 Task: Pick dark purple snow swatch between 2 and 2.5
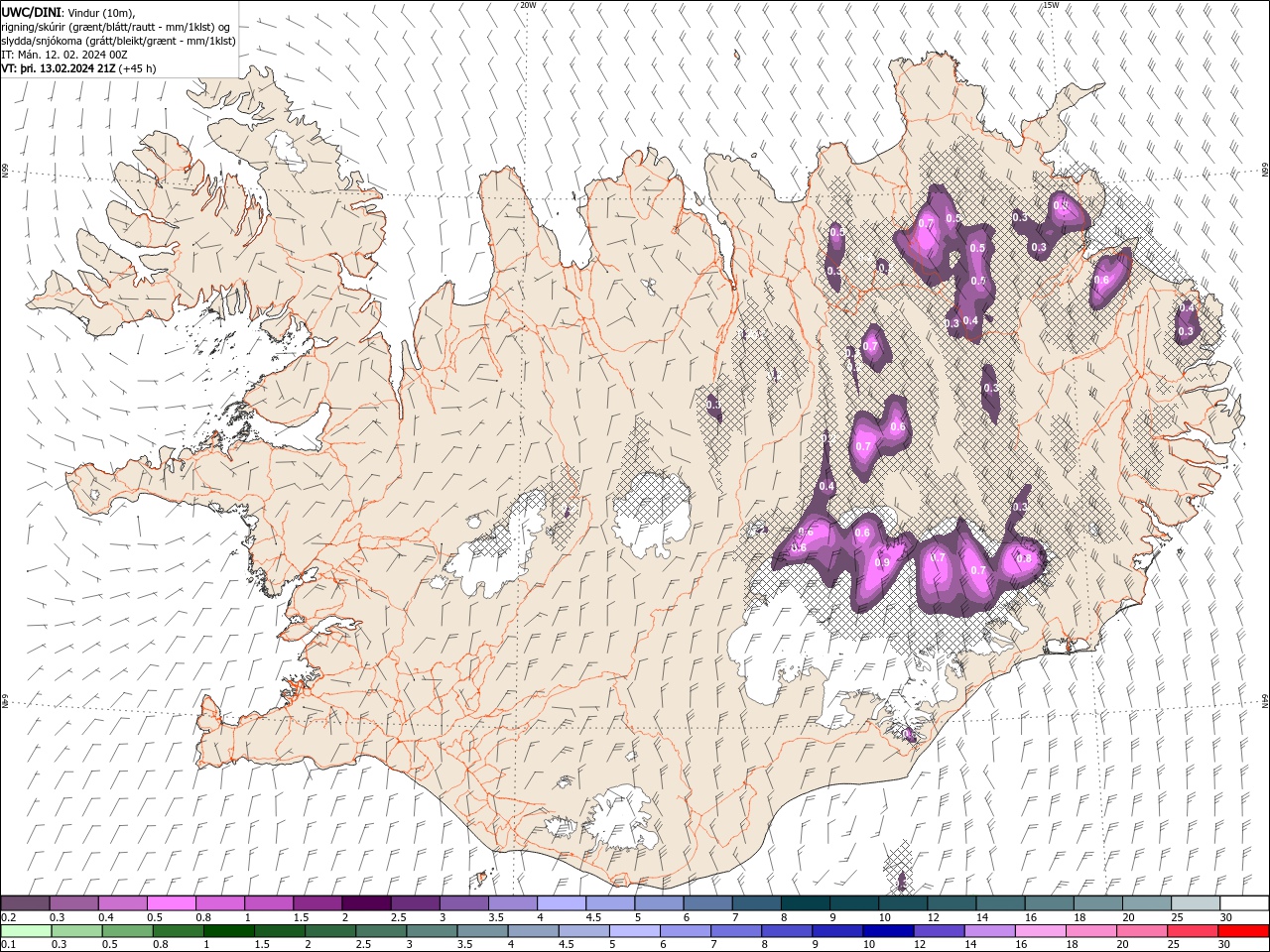tap(366, 903)
